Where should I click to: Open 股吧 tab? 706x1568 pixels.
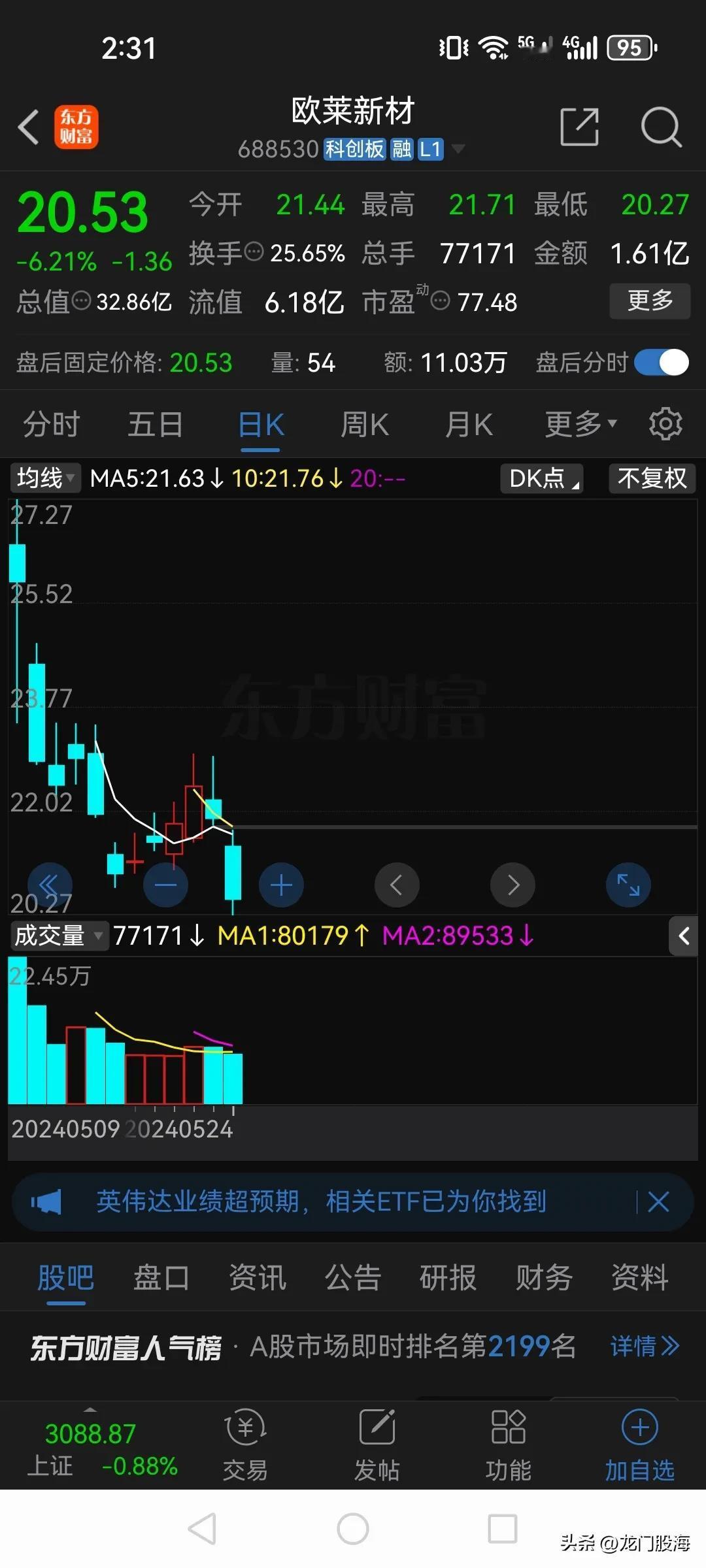(65, 1277)
